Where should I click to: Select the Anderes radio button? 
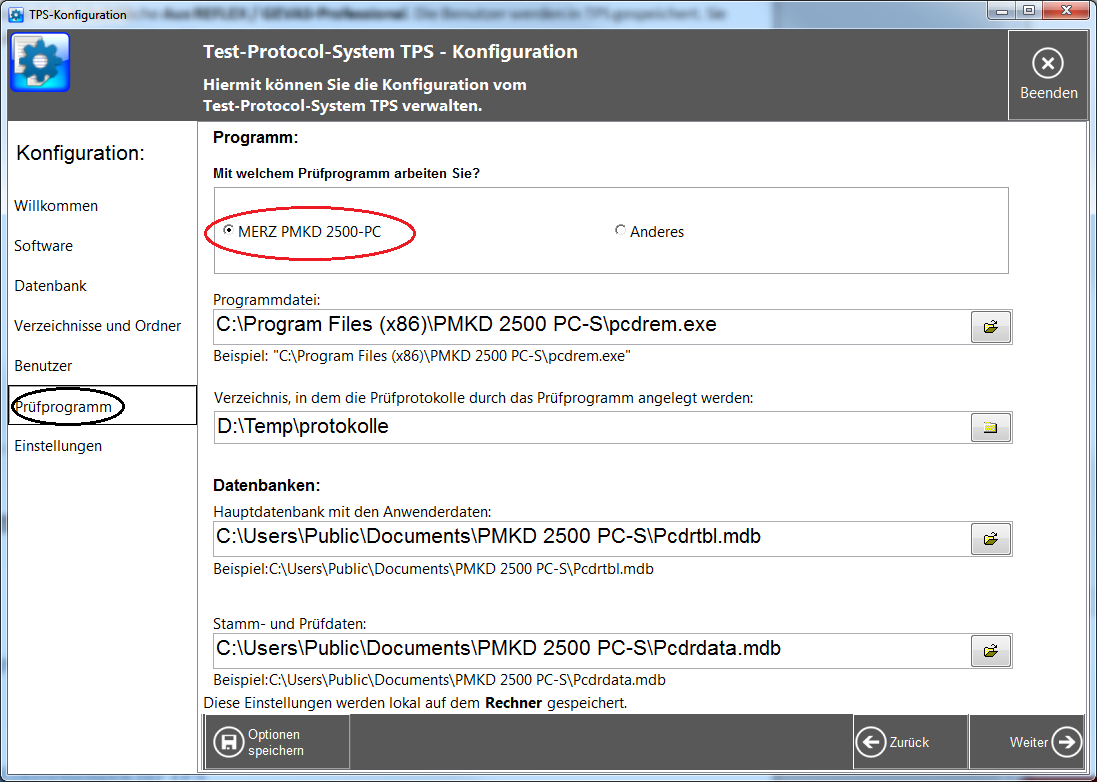pyautogui.click(x=620, y=229)
